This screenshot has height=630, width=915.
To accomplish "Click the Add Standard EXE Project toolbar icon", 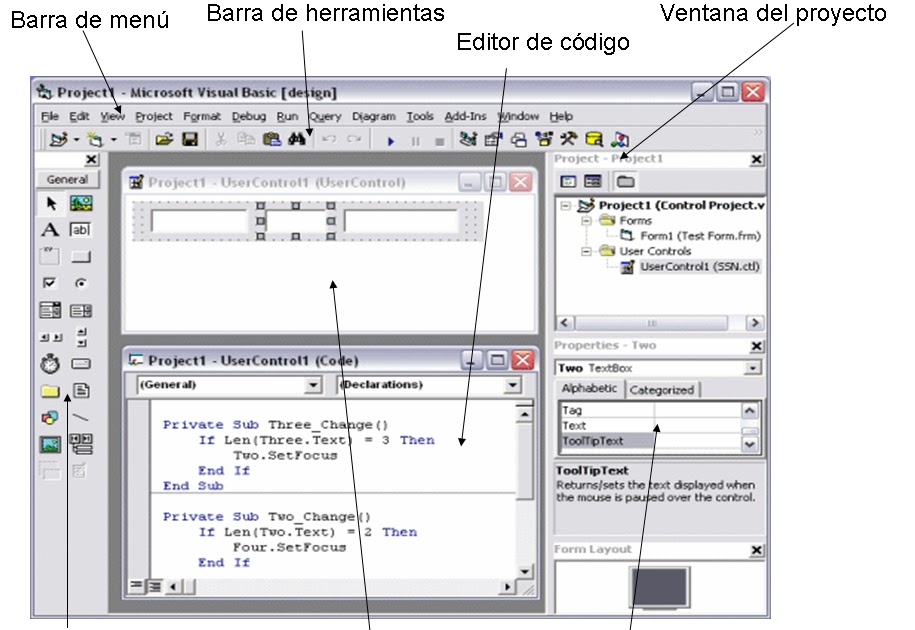I will [58, 139].
